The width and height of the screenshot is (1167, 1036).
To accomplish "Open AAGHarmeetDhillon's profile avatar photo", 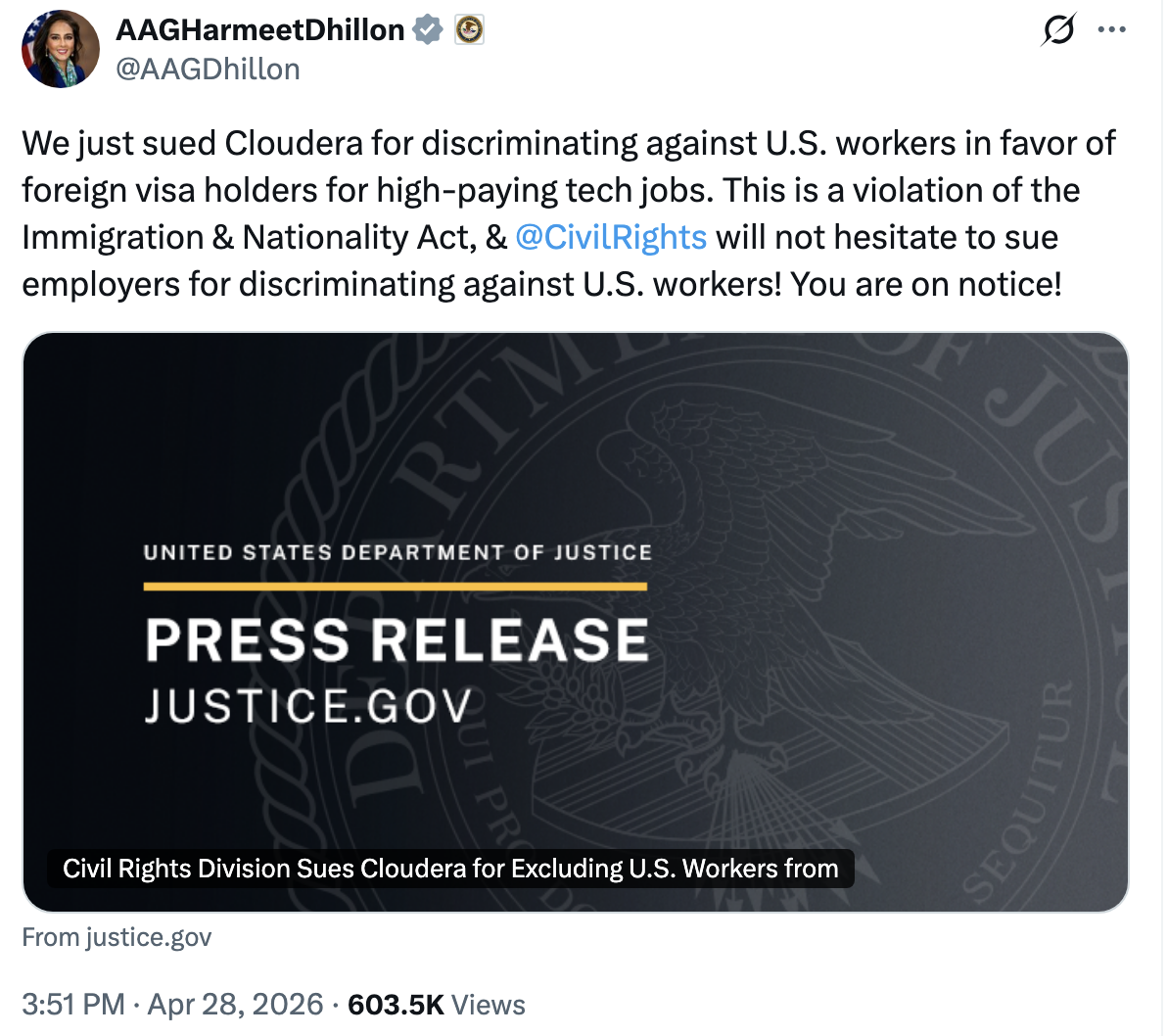I will (61, 49).
